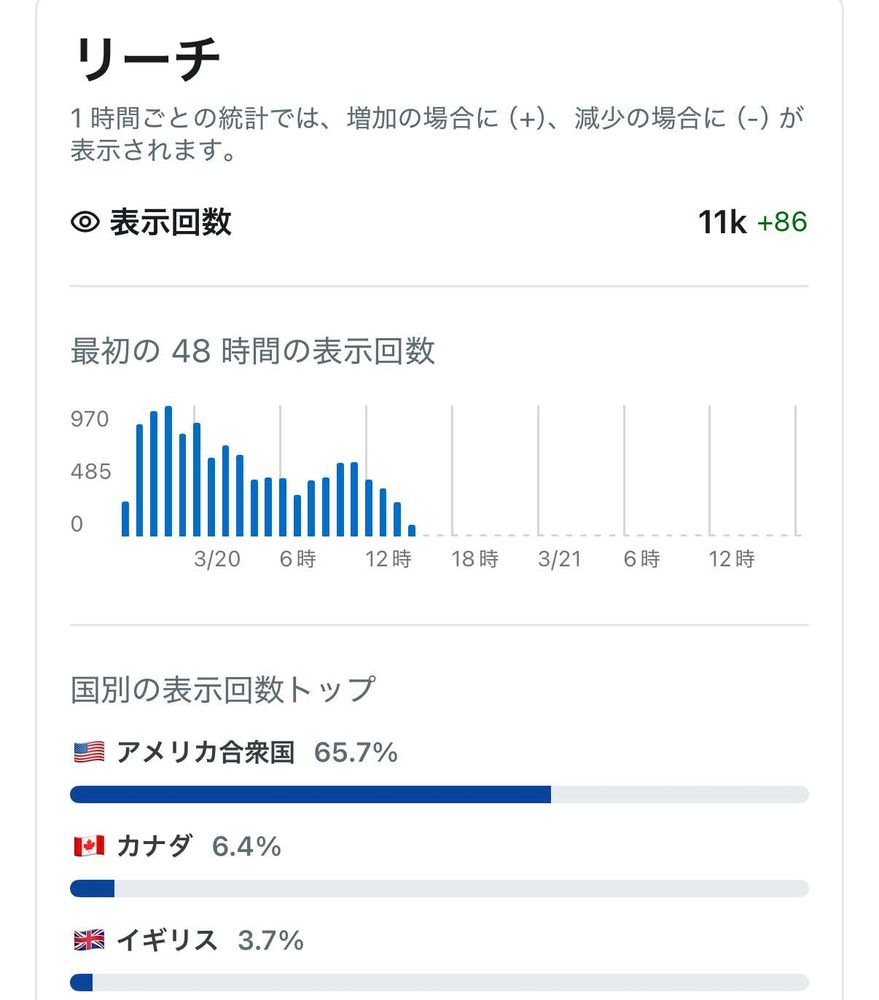
Task: Tap the United States flag icon
Action: click(x=89, y=753)
